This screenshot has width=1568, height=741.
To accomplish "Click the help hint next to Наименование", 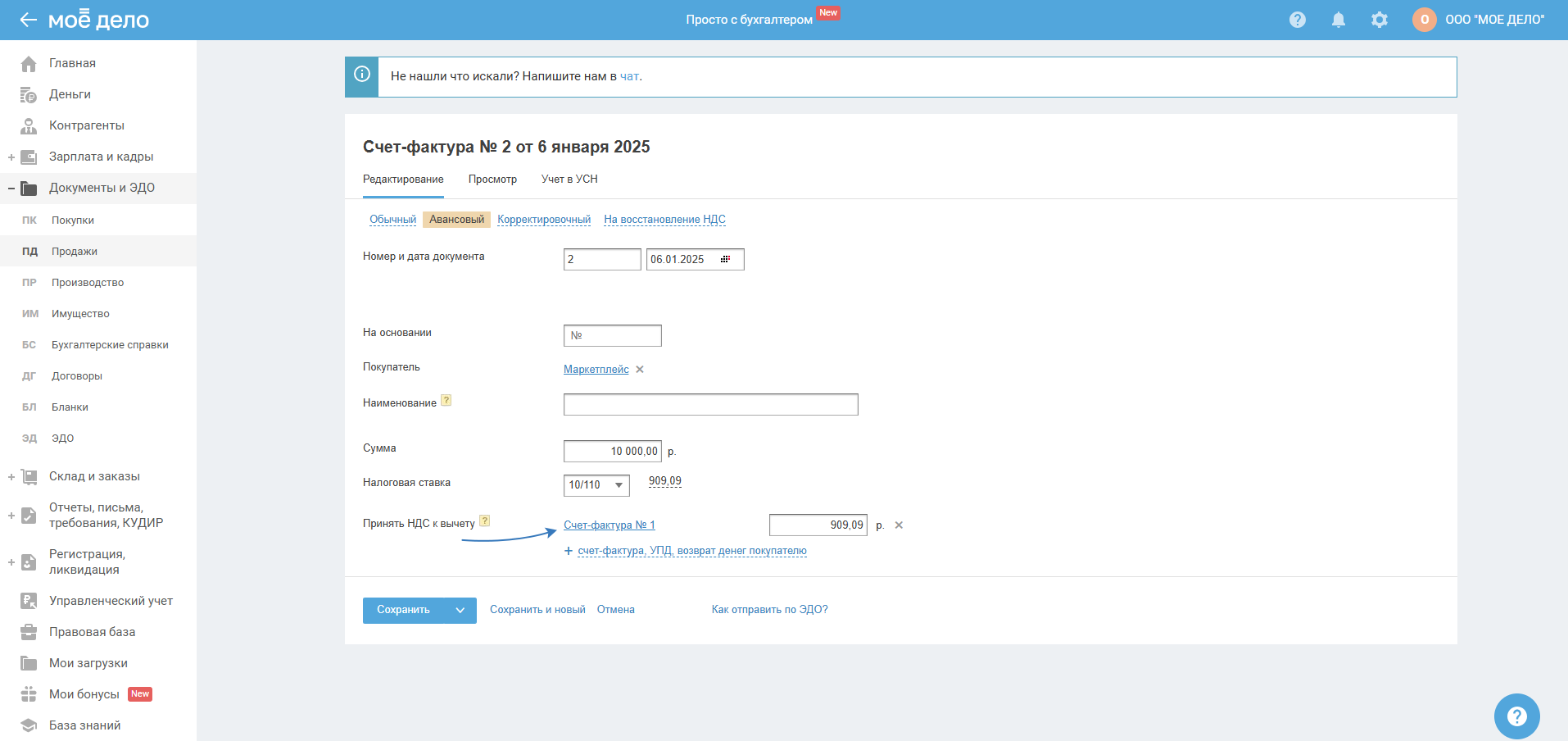I will [x=446, y=401].
